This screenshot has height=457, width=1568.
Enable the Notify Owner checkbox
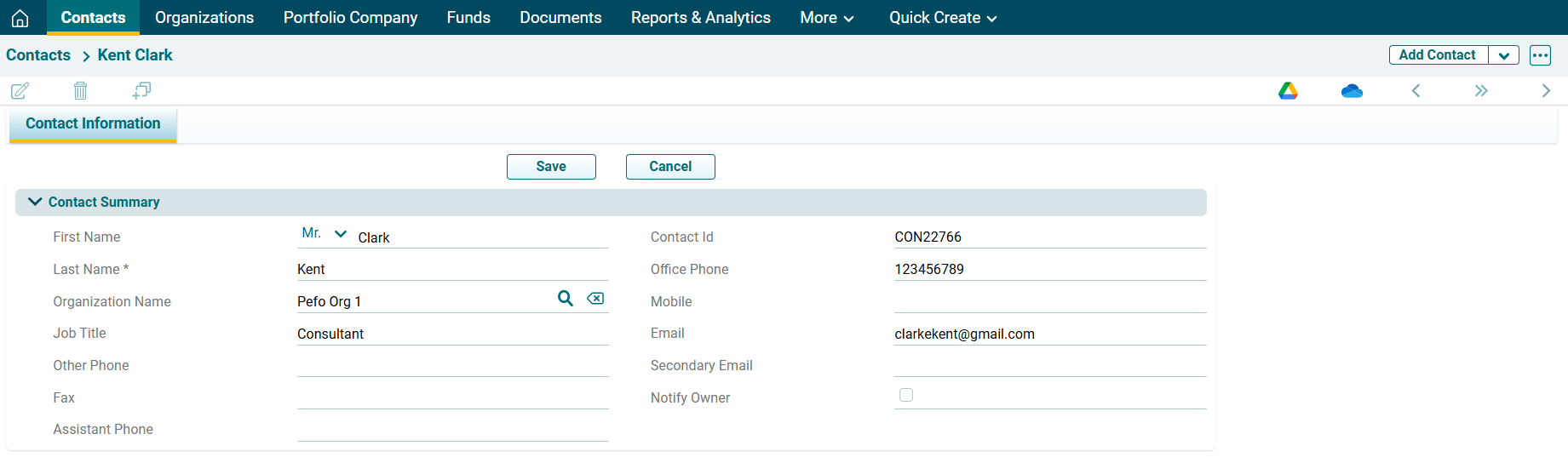pos(906,395)
